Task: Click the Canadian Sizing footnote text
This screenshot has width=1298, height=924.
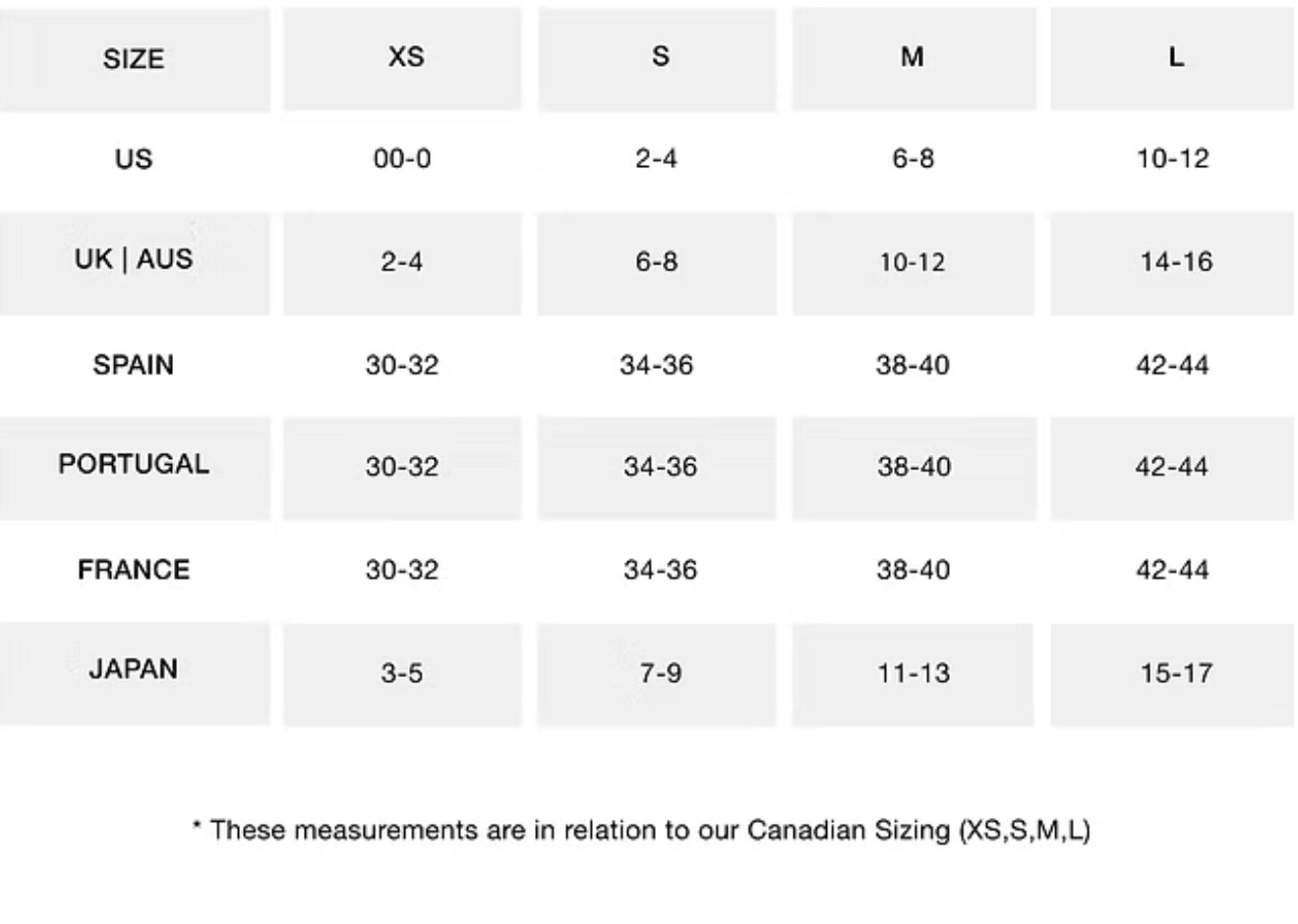Action: [x=641, y=831]
